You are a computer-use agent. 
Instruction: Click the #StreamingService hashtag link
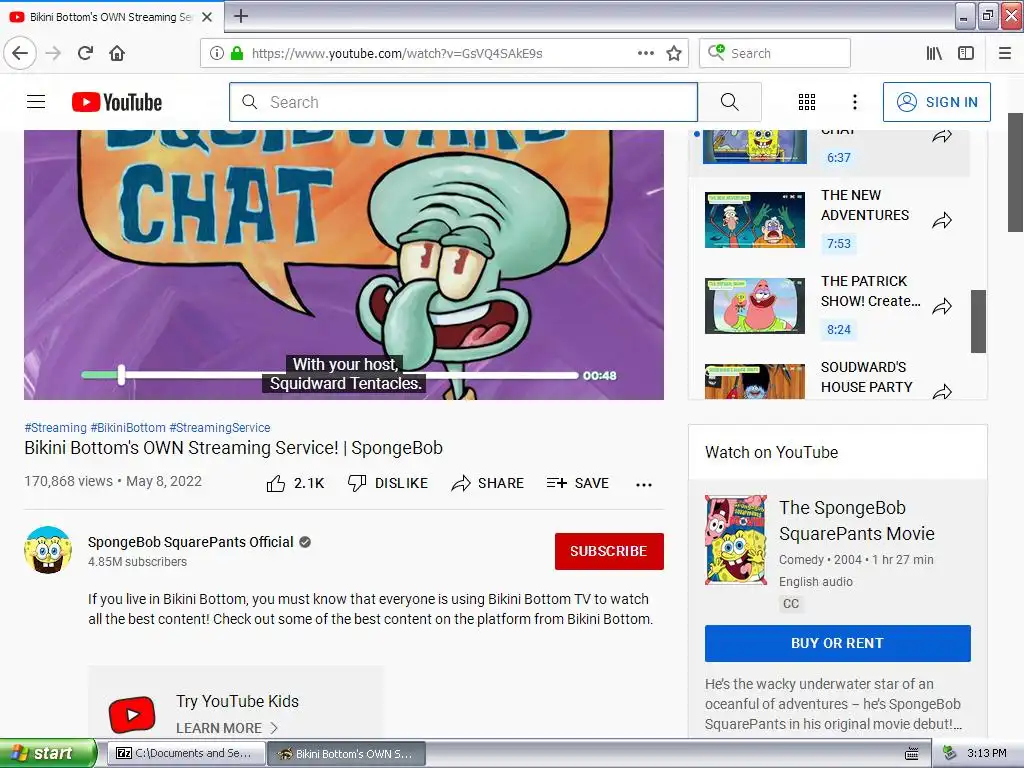coord(219,428)
